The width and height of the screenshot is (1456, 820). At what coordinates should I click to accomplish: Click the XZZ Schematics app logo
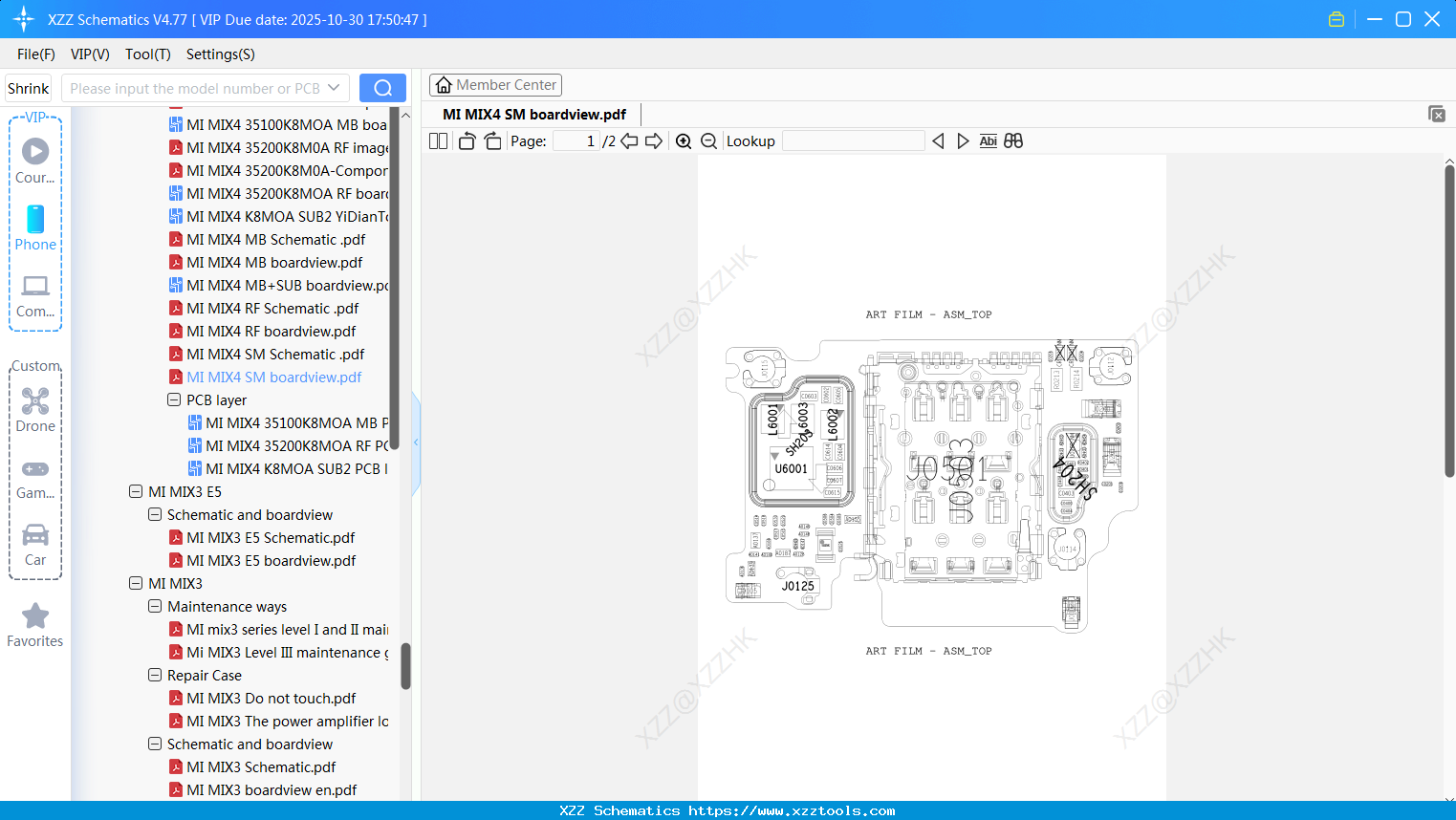tap(23, 19)
